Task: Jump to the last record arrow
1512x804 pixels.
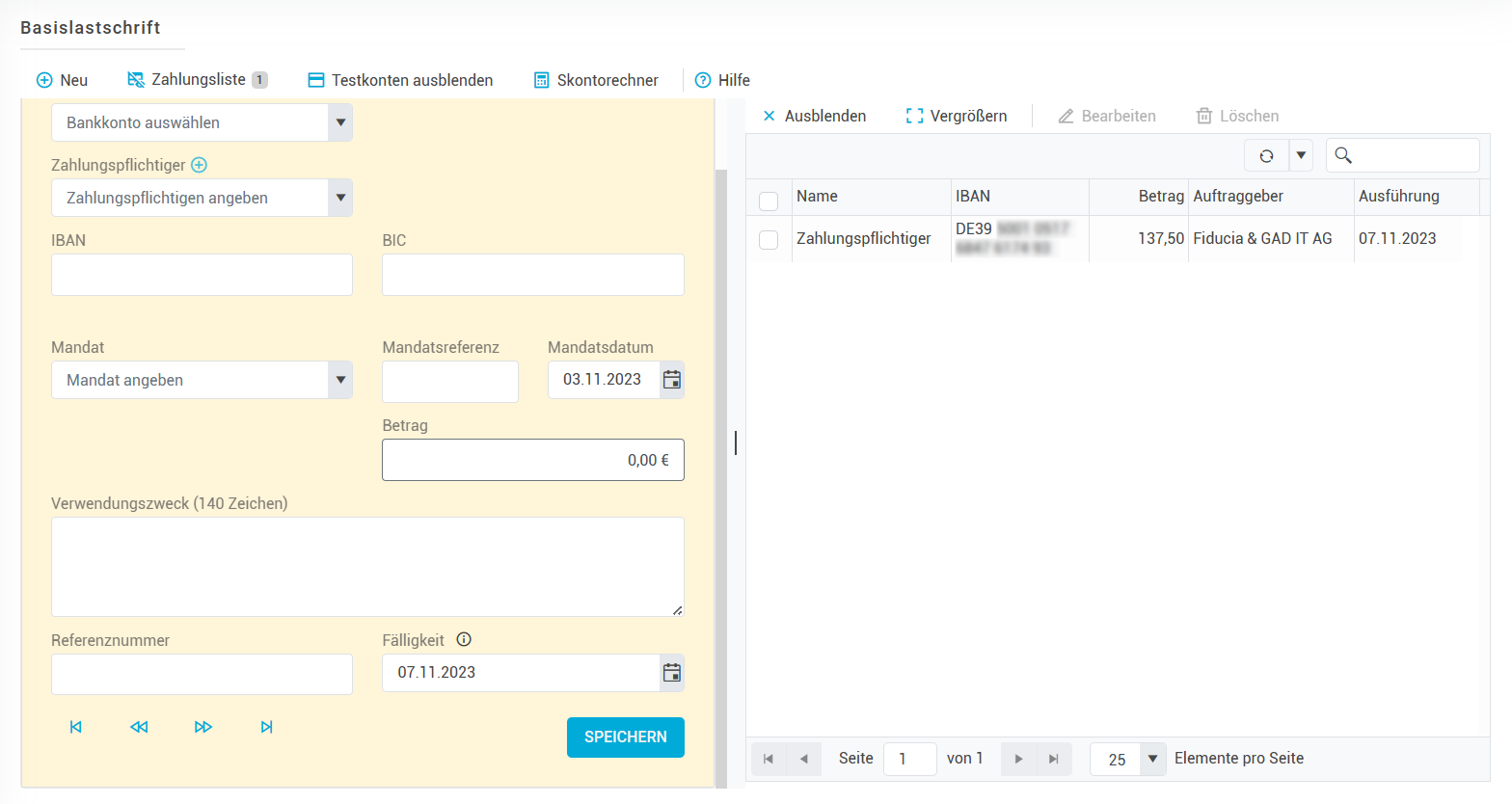Action: (x=267, y=727)
